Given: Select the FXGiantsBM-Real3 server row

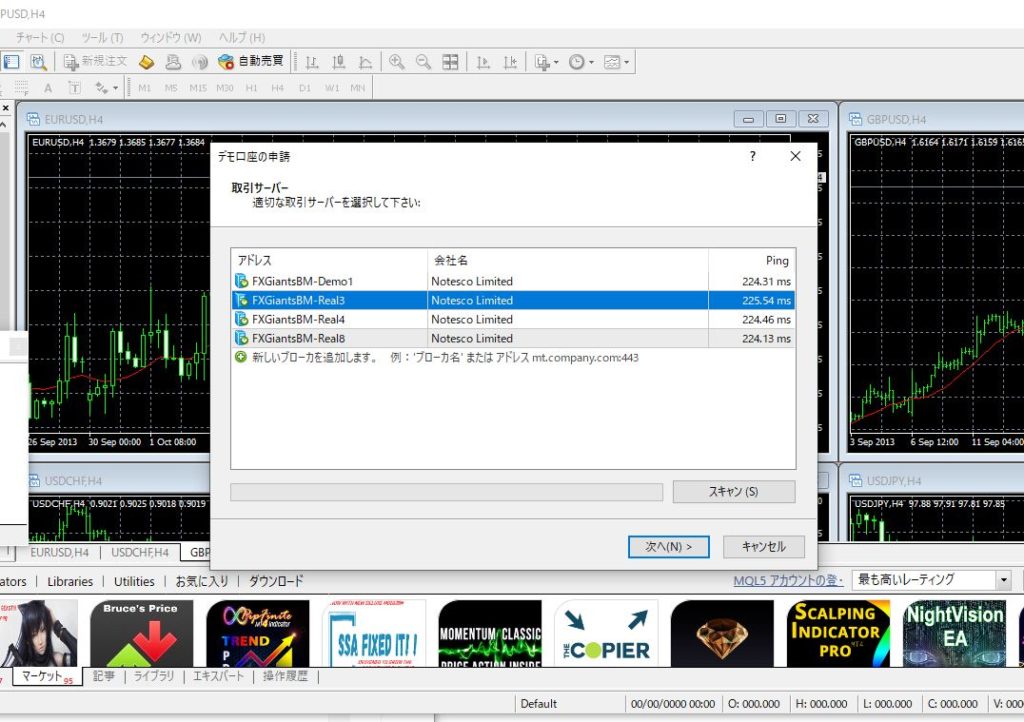Looking at the screenshot, I should click(x=513, y=300).
